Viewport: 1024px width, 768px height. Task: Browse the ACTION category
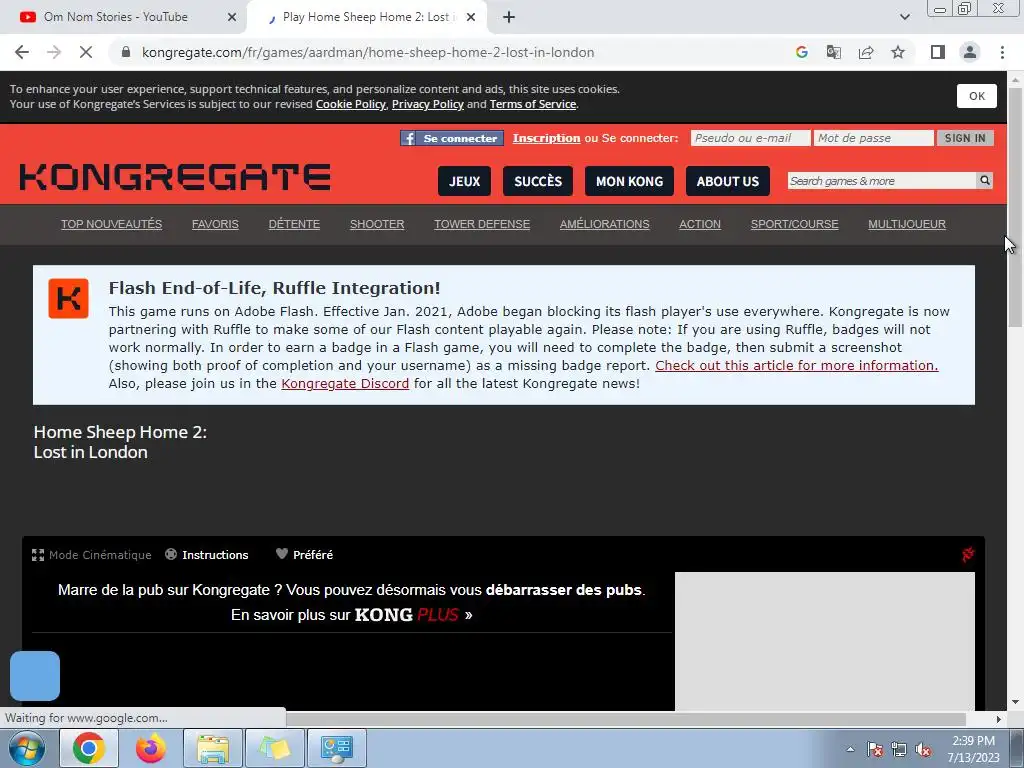pos(699,224)
